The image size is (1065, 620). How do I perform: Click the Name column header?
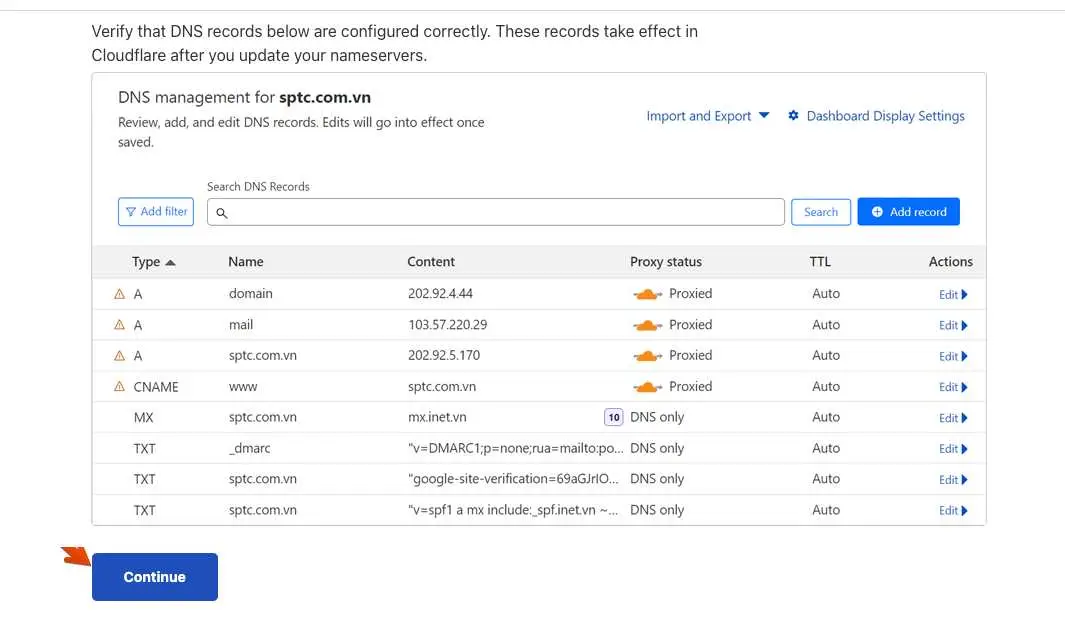246,261
